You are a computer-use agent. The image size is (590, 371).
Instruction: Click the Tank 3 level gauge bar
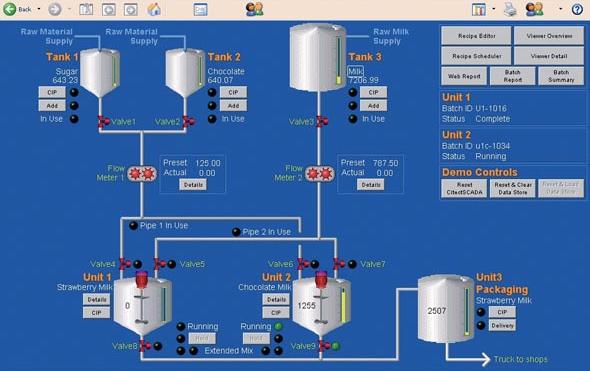(x=339, y=60)
